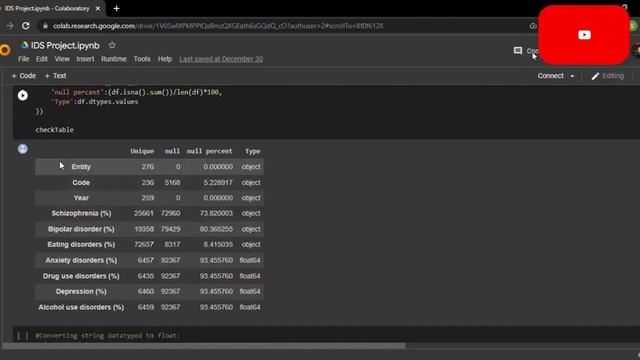The width and height of the screenshot is (640, 360).
Task: Click the 72657 unique value
Action: click(x=144, y=244)
